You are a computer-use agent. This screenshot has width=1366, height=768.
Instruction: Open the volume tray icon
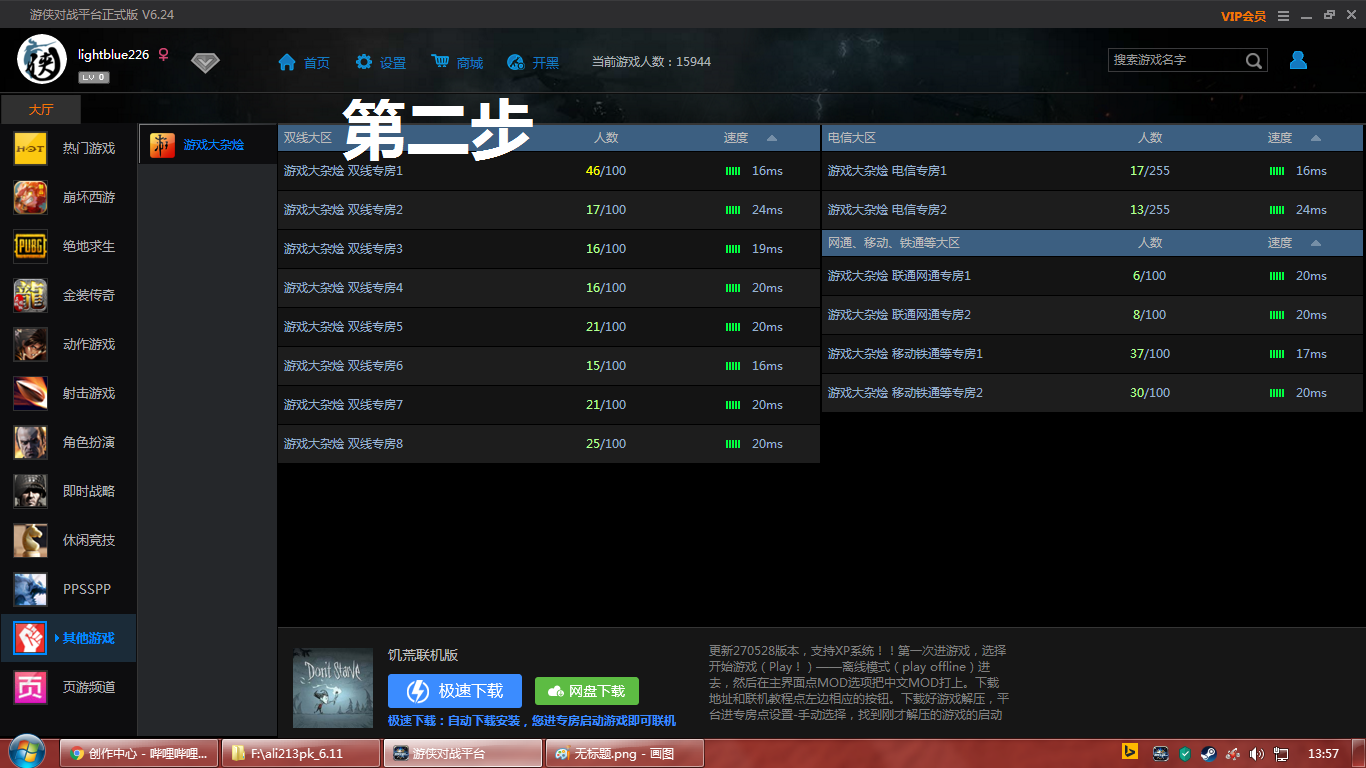tap(1257, 753)
